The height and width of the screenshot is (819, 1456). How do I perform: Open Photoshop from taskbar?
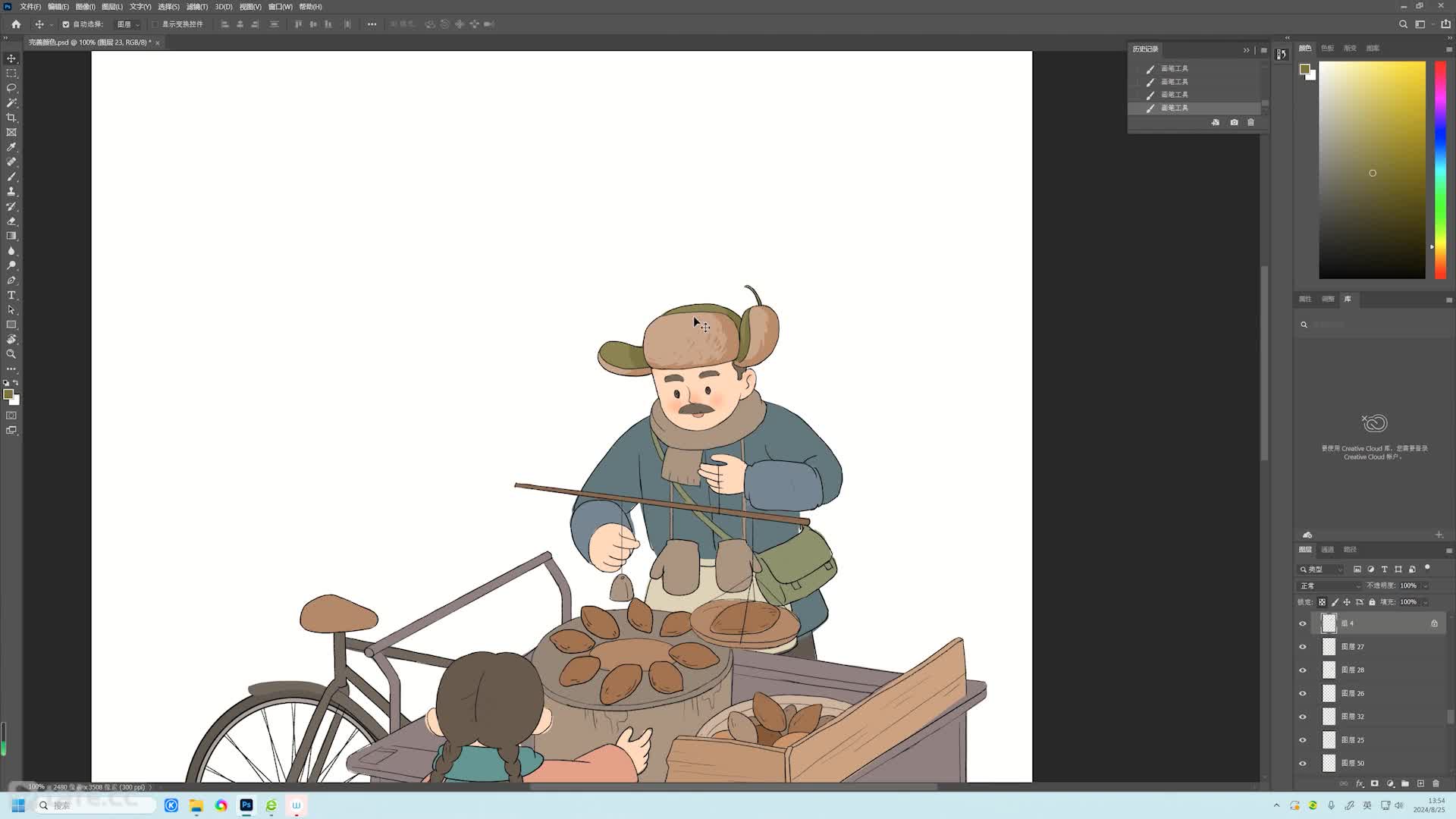click(x=246, y=805)
